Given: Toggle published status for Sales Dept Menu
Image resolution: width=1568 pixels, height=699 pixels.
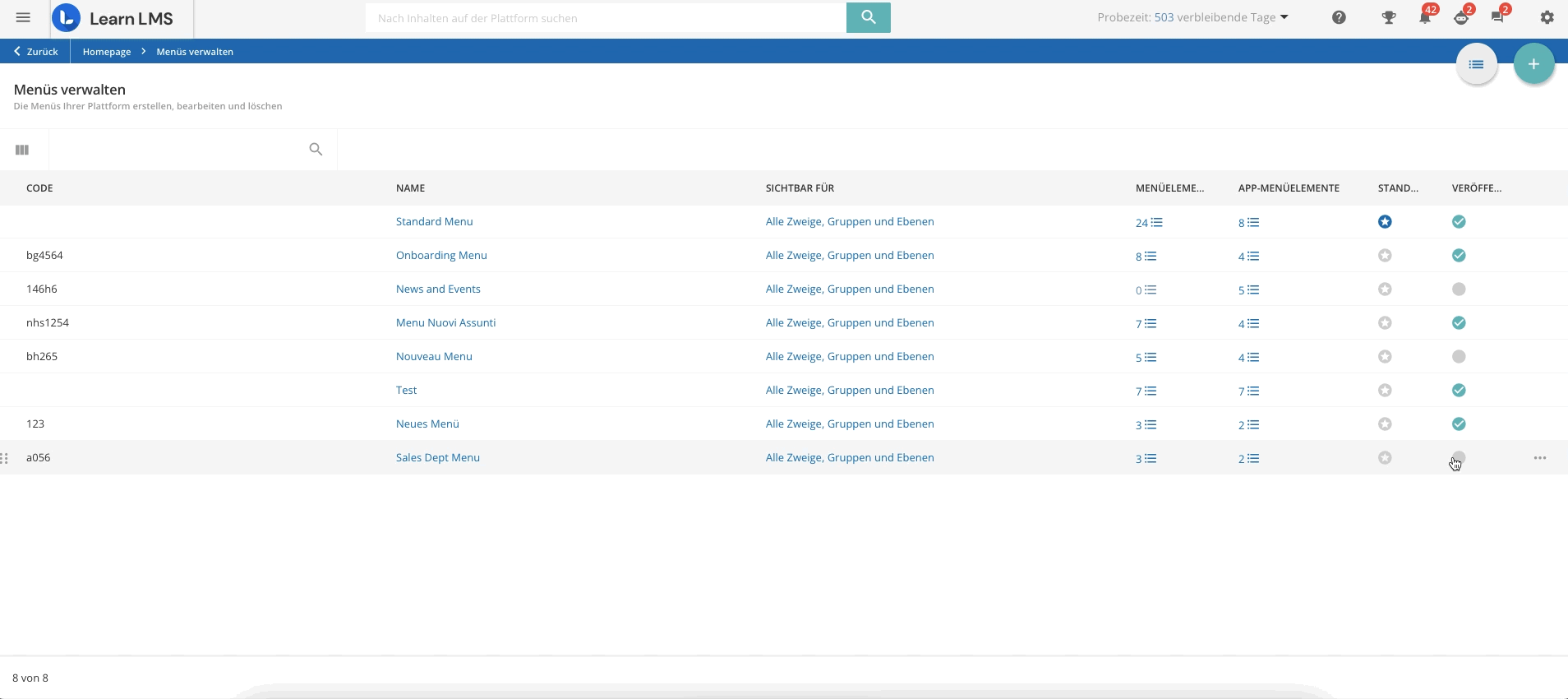Looking at the screenshot, I should click(x=1459, y=458).
